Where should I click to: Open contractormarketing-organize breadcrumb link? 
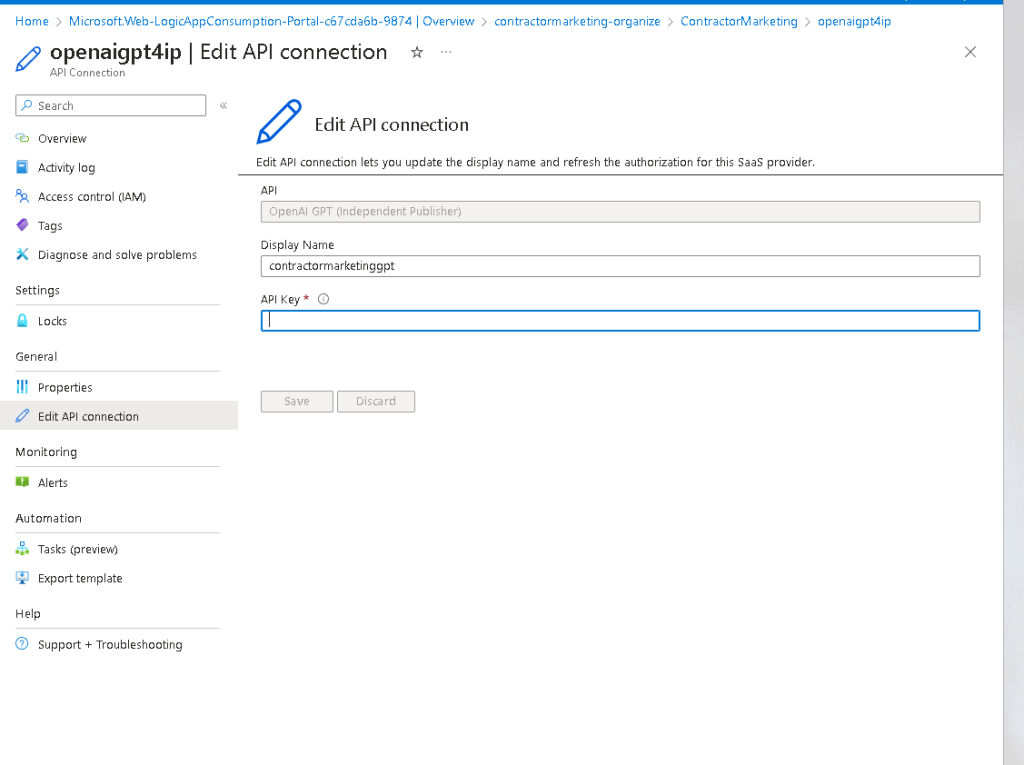pos(577,22)
